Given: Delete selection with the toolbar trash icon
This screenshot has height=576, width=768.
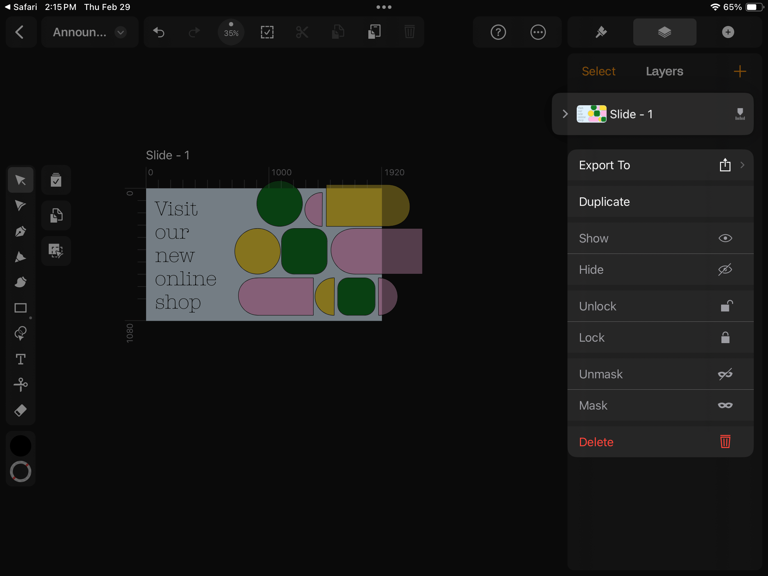Looking at the screenshot, I should [409, 32].
